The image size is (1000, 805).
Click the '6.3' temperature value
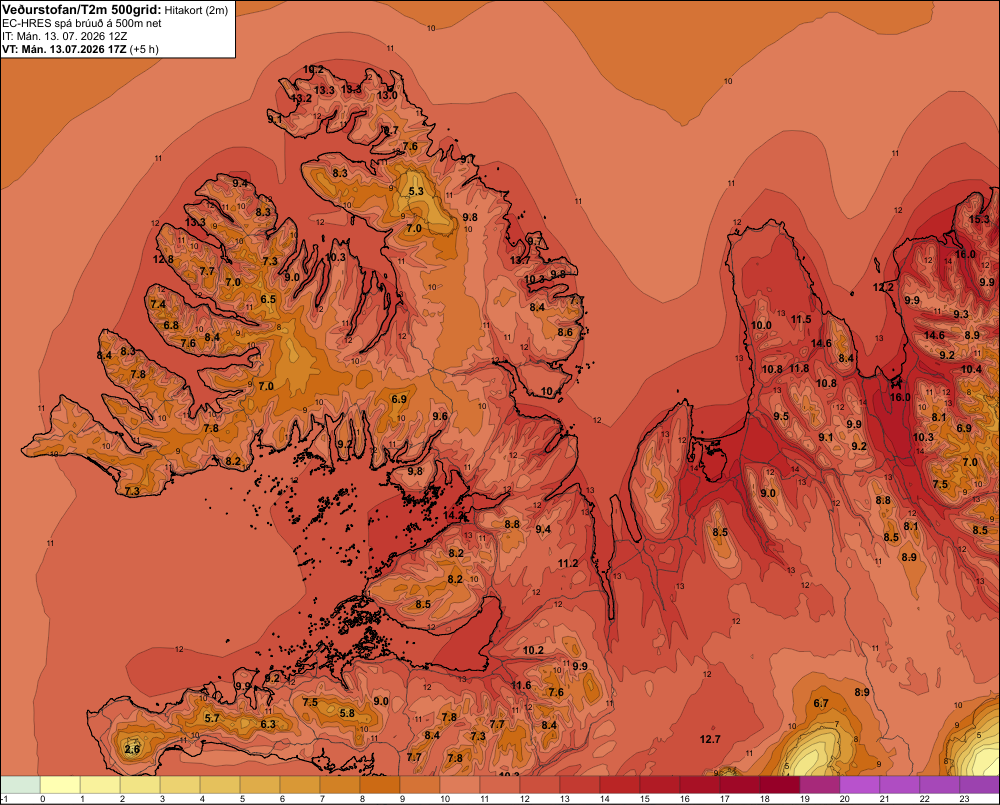coord(268,724)
